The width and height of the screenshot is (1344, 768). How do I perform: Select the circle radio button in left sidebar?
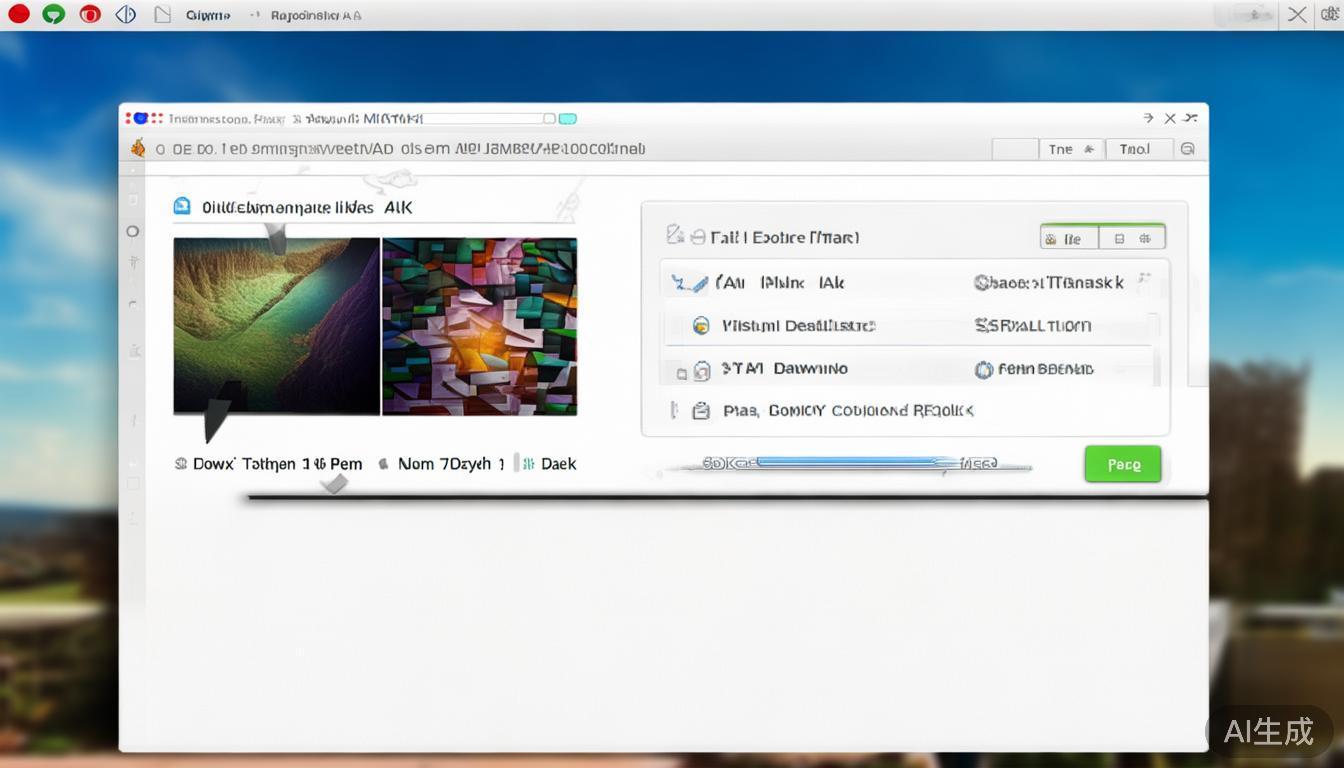(x=132, y=231)
